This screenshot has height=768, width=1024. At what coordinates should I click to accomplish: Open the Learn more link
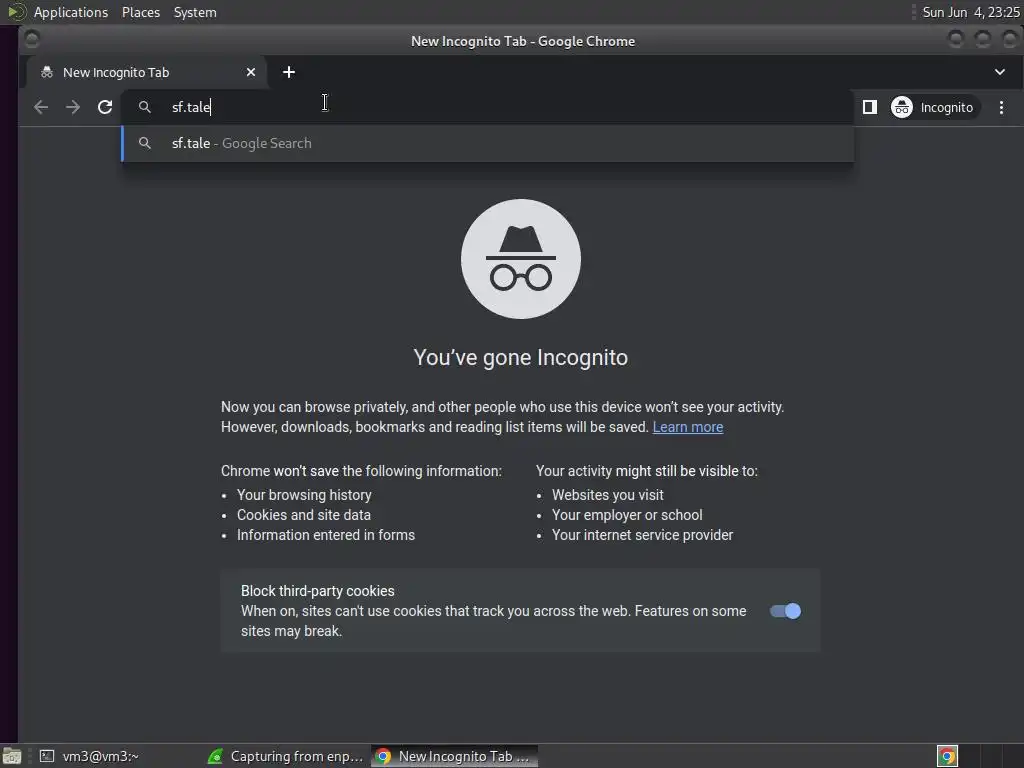pos(688,427)
